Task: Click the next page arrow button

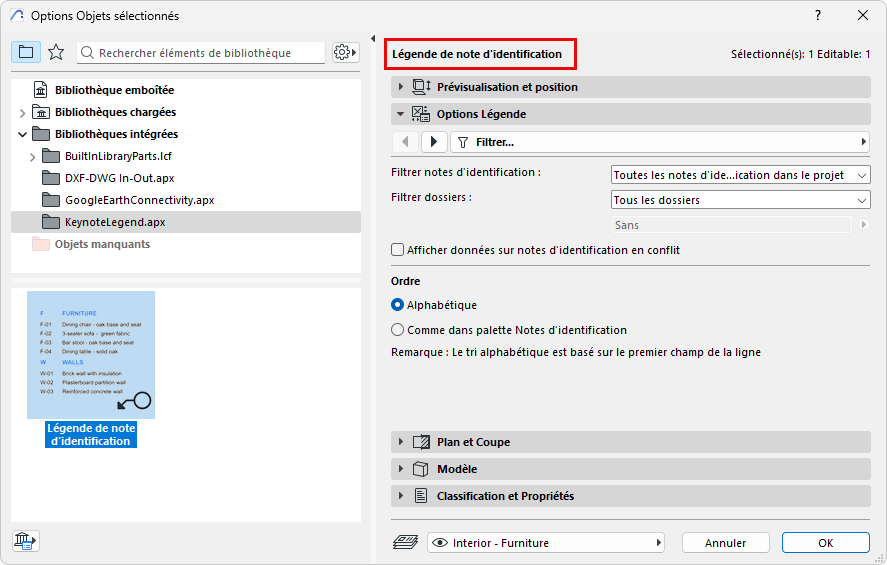Action: click(433, 142)
